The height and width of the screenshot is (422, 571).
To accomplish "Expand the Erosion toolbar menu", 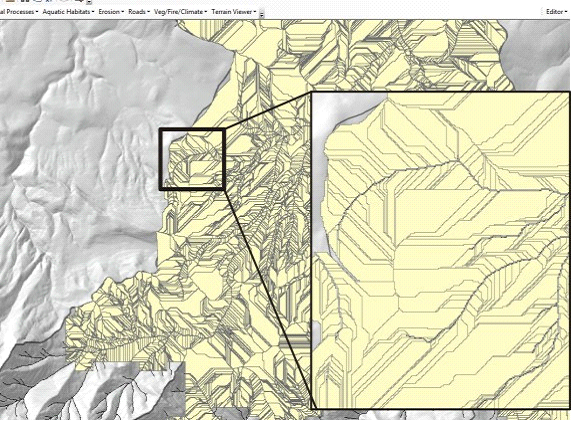I will 111,12.
